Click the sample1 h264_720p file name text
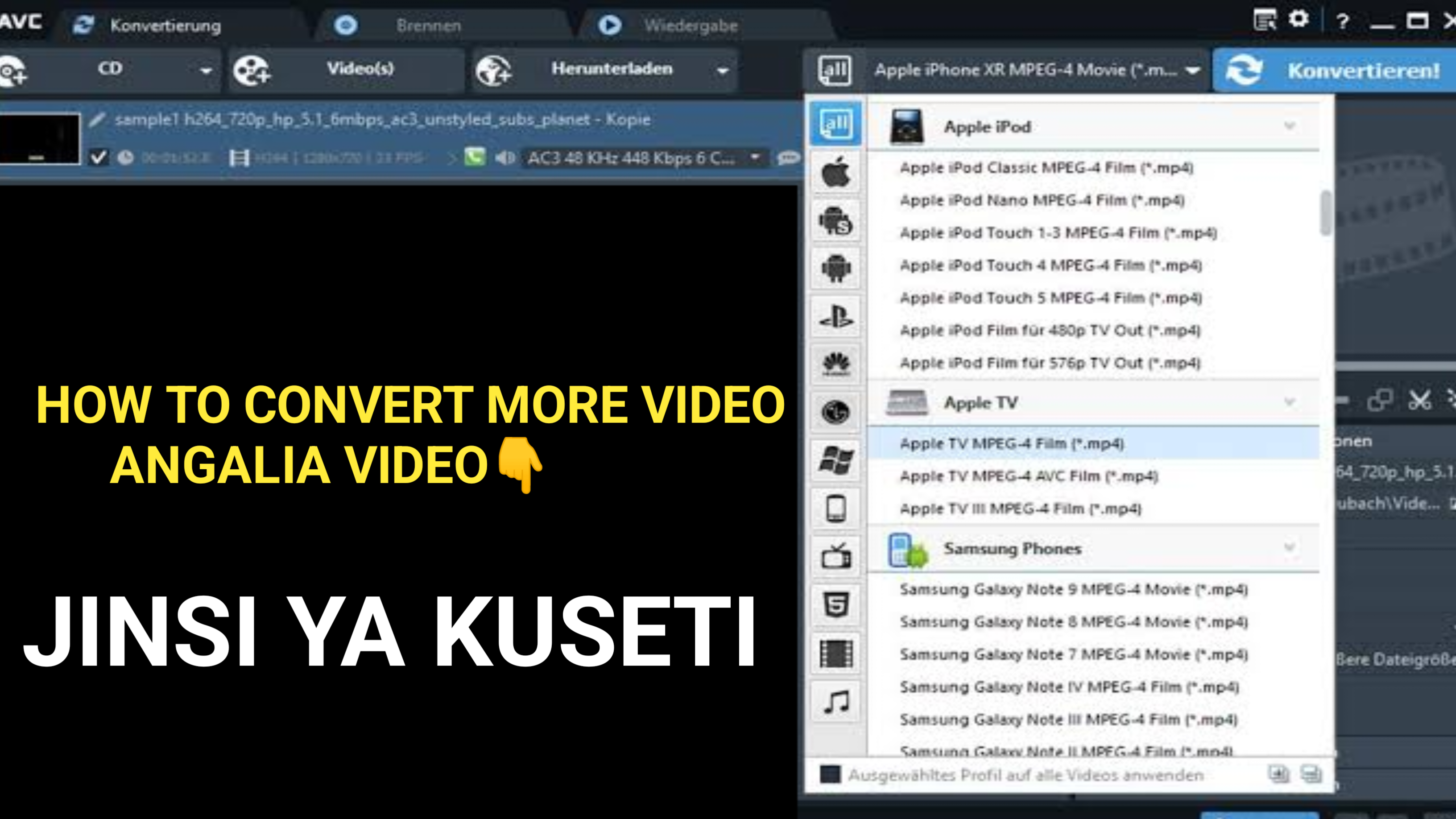This screenshot has height=819, width=1456. (x=382, y=119)
